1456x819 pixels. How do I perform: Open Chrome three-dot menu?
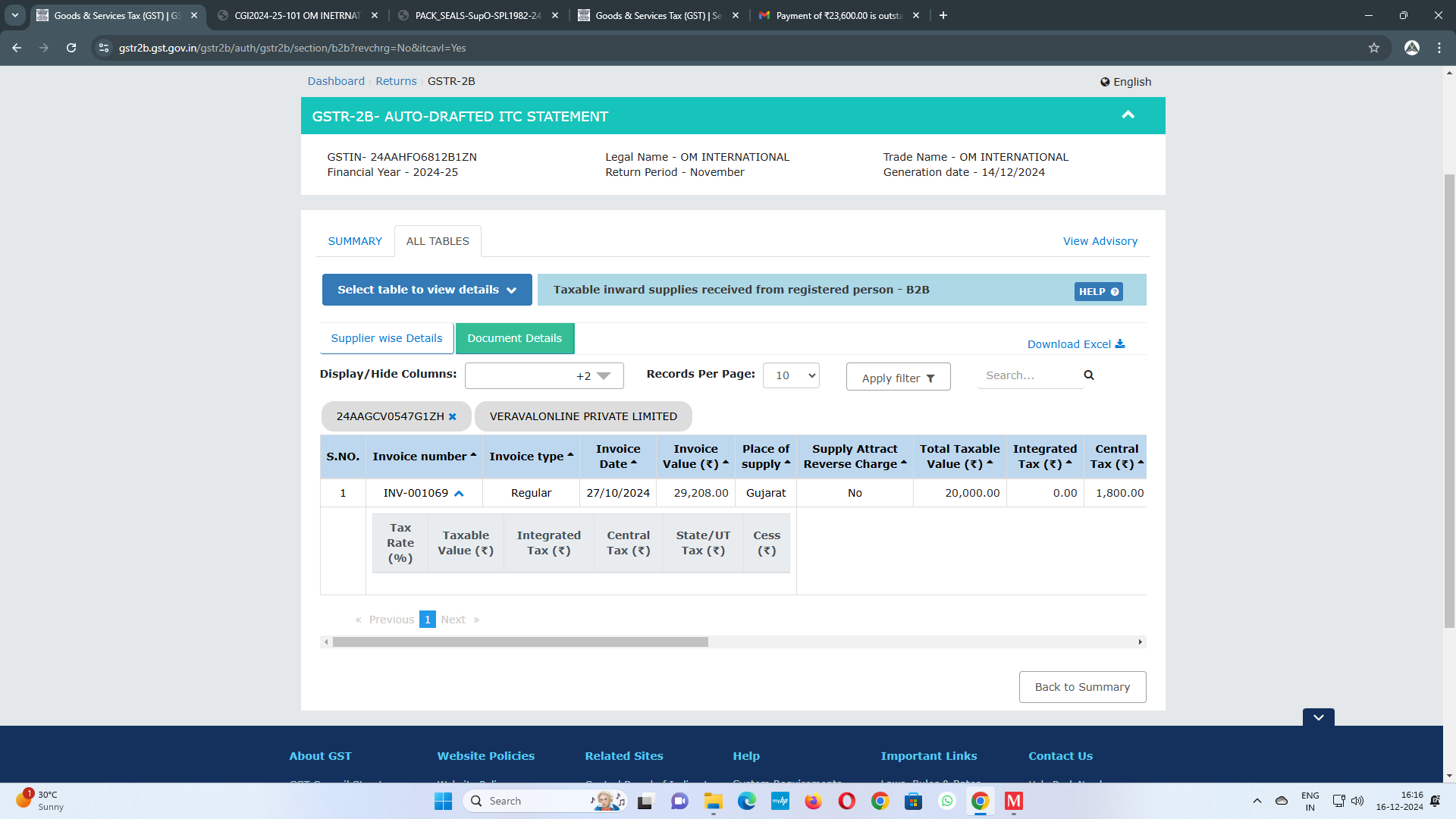[1439, 48]
